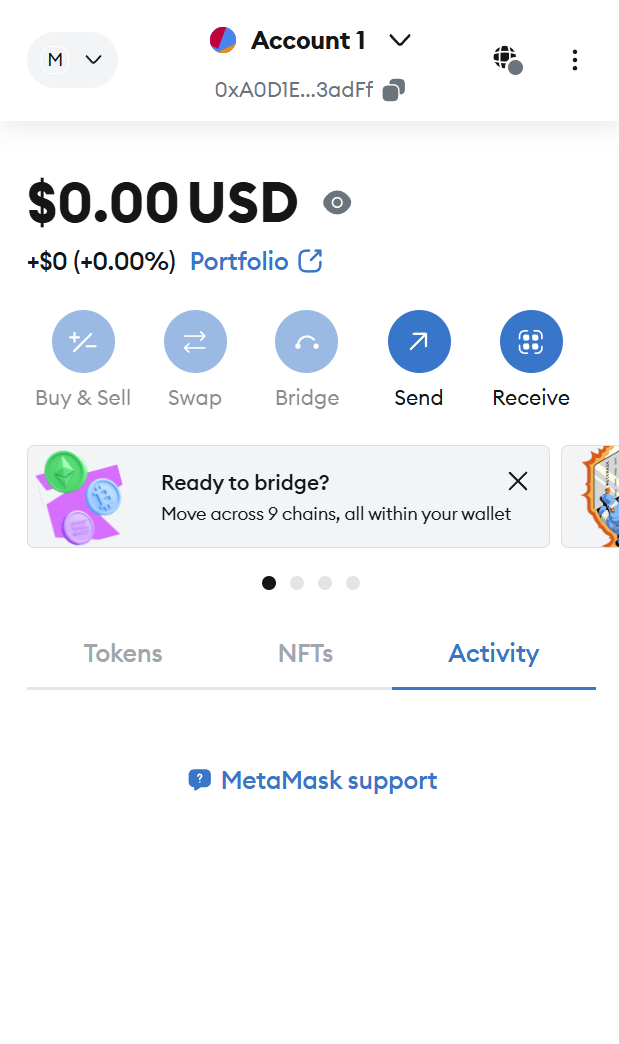Expand the Account 1 dropdown

point(400,41)
